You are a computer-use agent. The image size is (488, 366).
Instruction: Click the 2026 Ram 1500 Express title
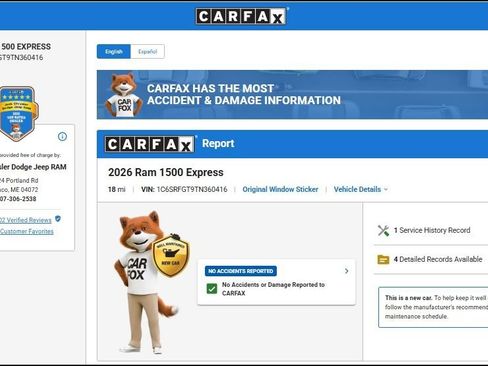point(166,172)
